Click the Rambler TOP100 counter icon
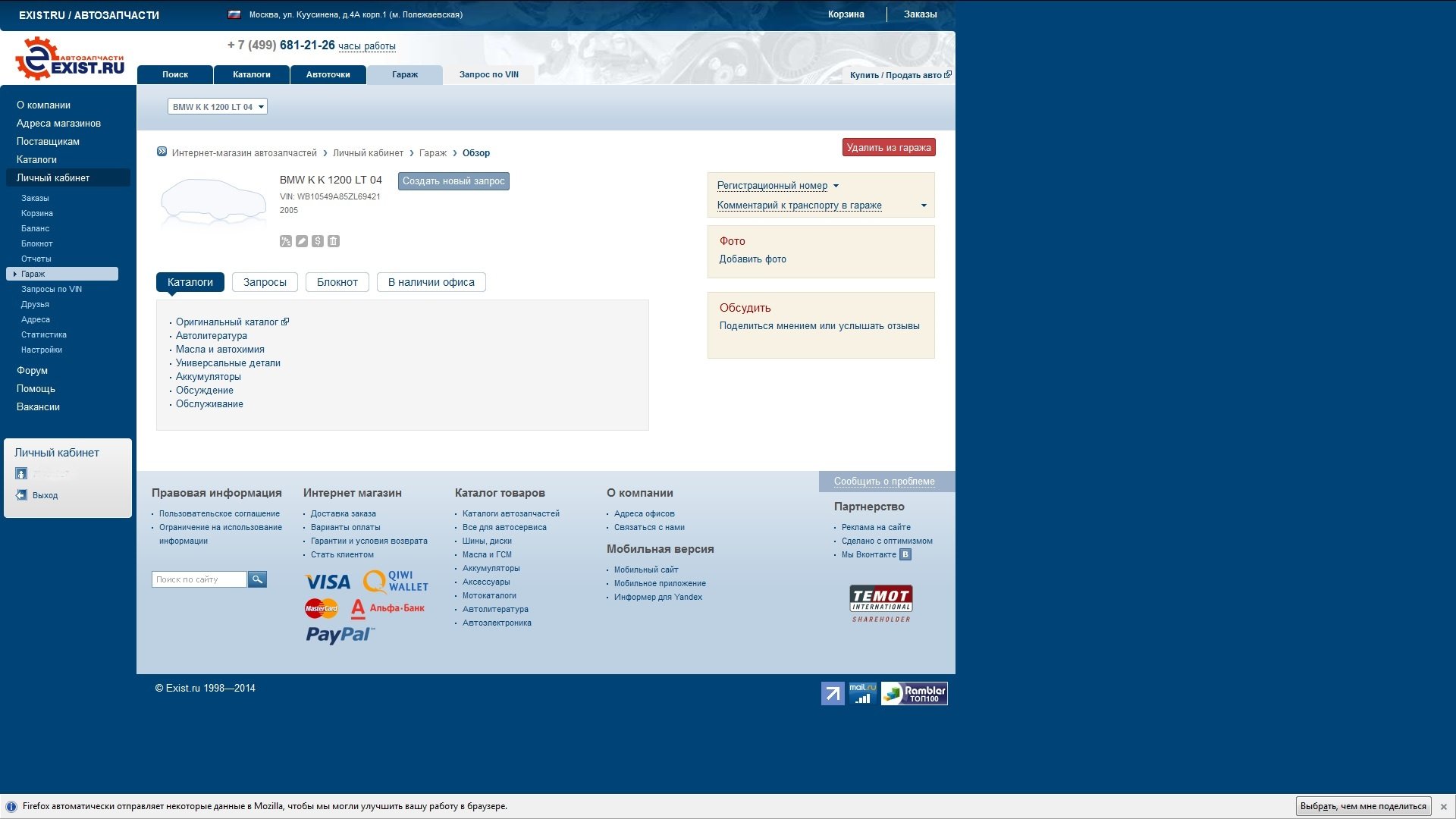The width and height of the screenshot is (1456, 819). pos(914,693)
